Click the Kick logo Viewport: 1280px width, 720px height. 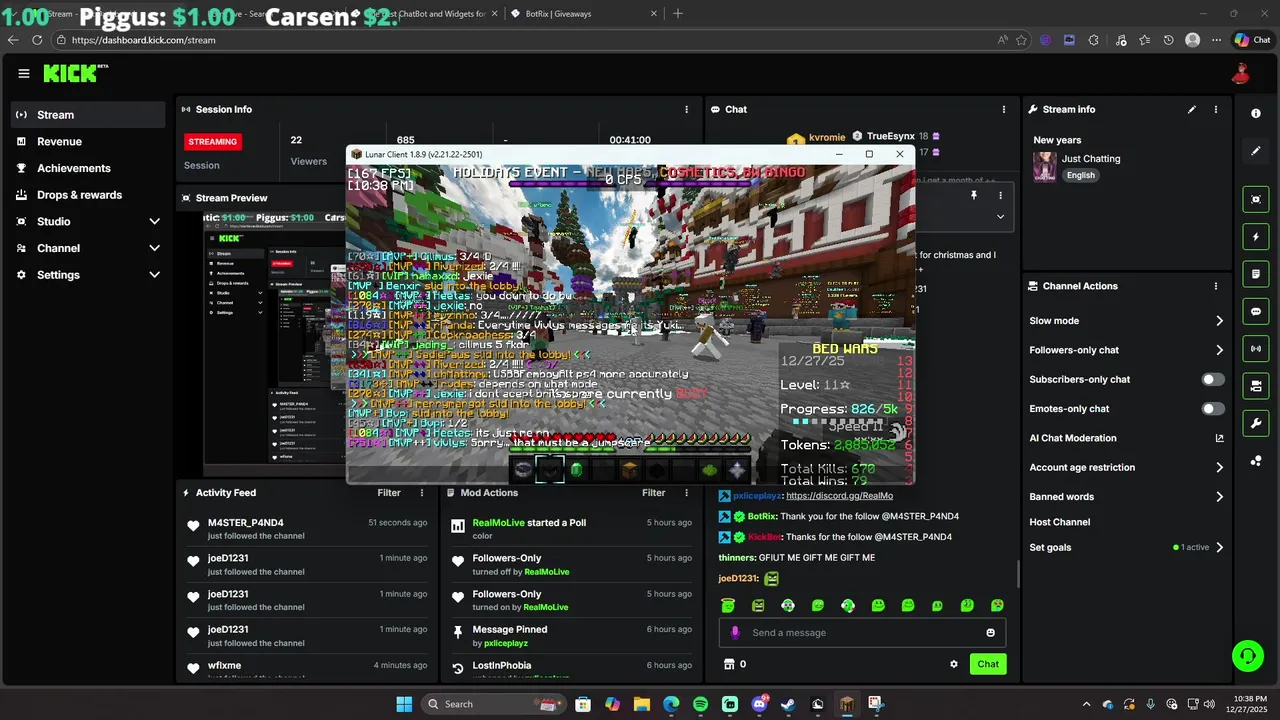[76, 73]
